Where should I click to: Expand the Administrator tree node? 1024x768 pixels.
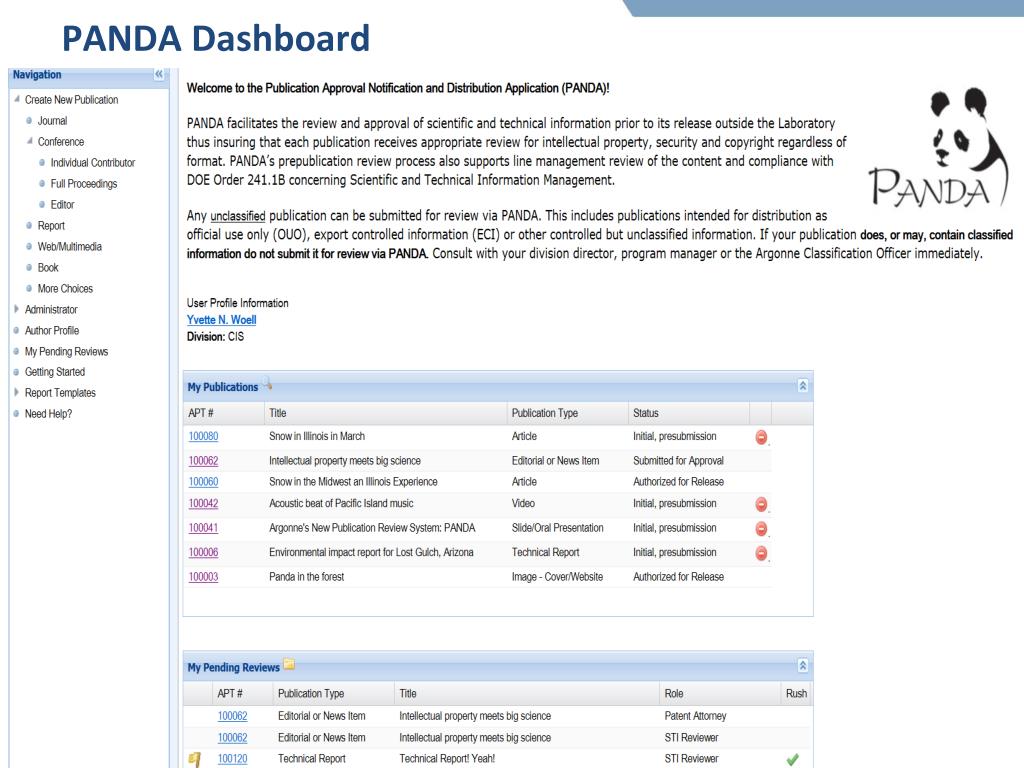point(16,309)
